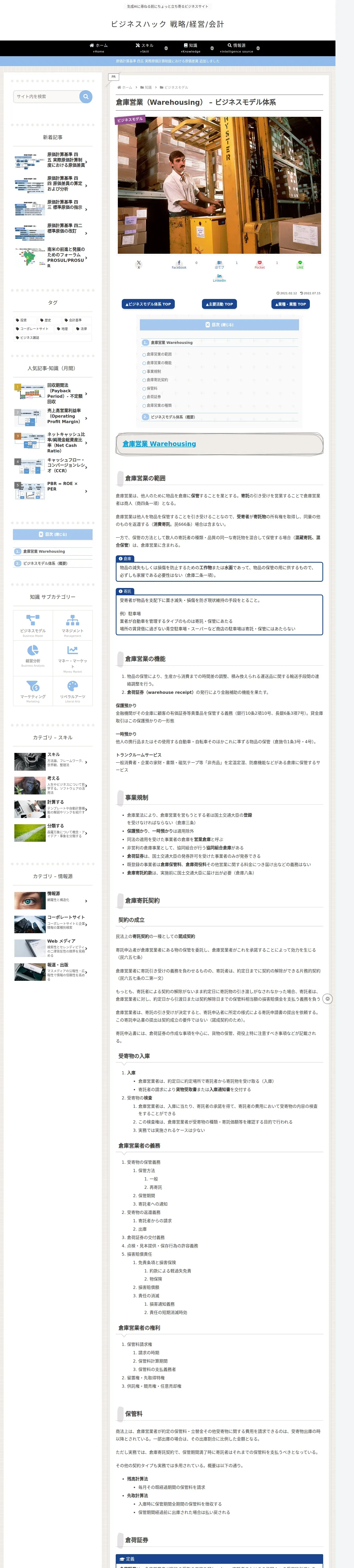354x1568 pixels.
Task: Jump to 倉荷証券 in the contents
Action: tap(154, 397)
